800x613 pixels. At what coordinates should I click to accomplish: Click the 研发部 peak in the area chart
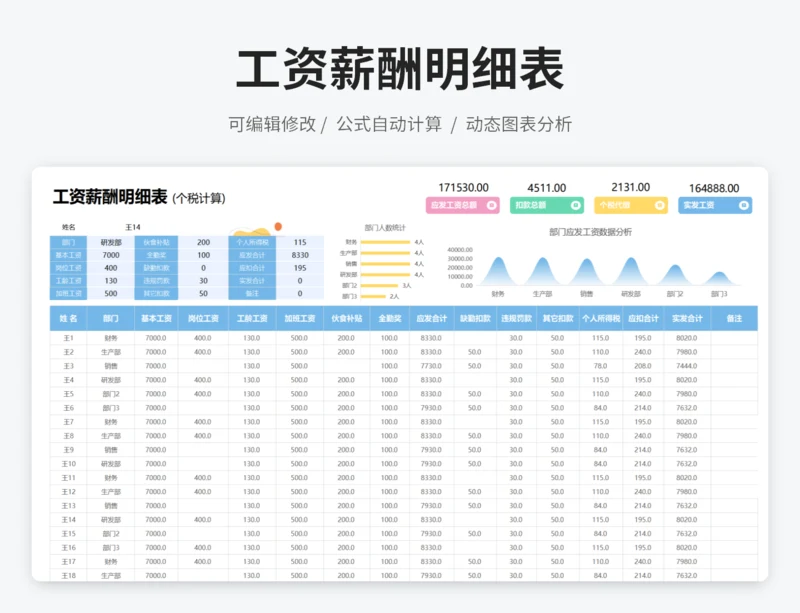tap(631, 271)
